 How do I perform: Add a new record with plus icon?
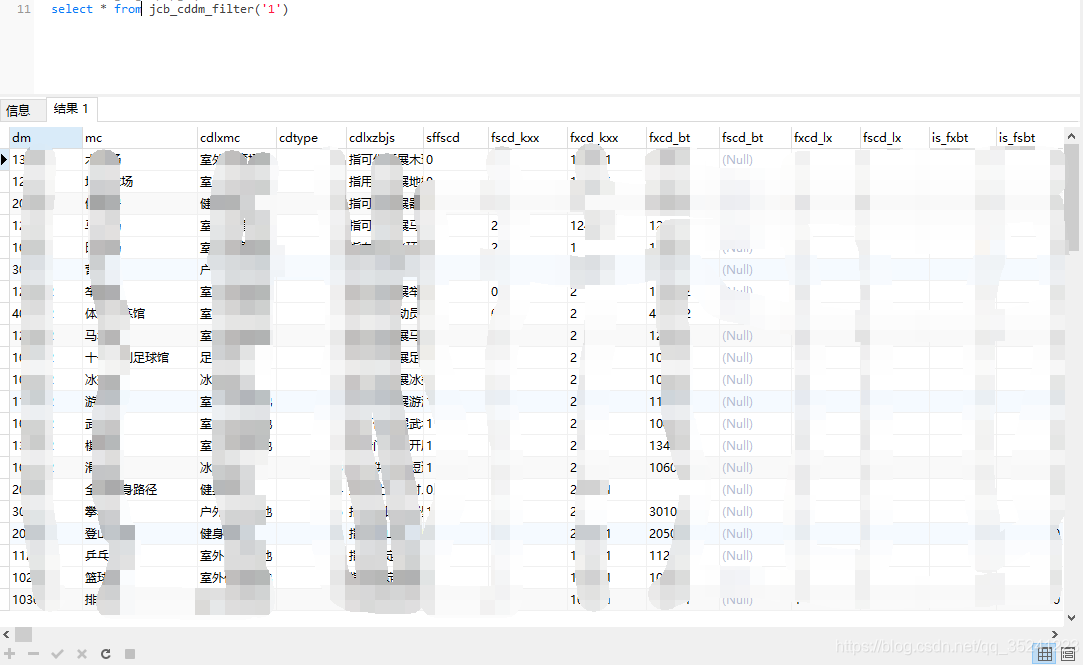point(10,653)
